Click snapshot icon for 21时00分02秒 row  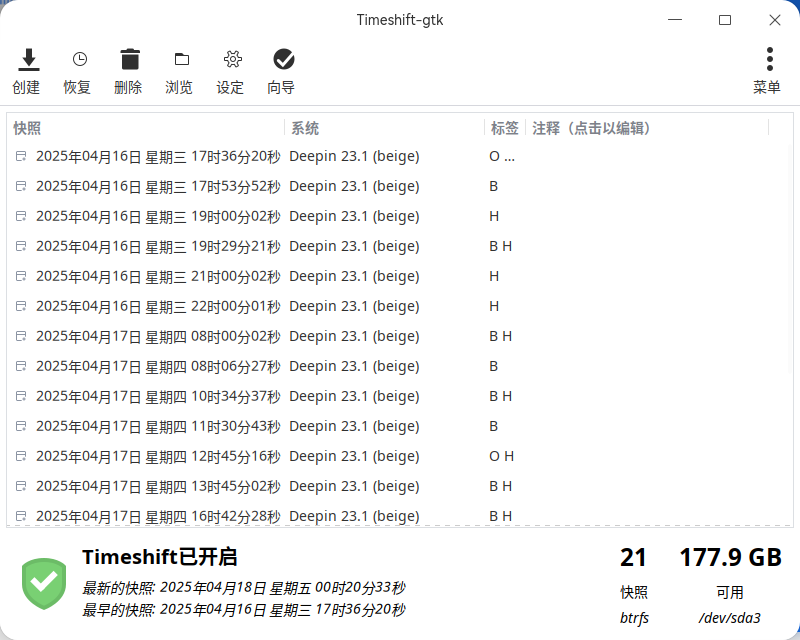click(x=21, y=276)
